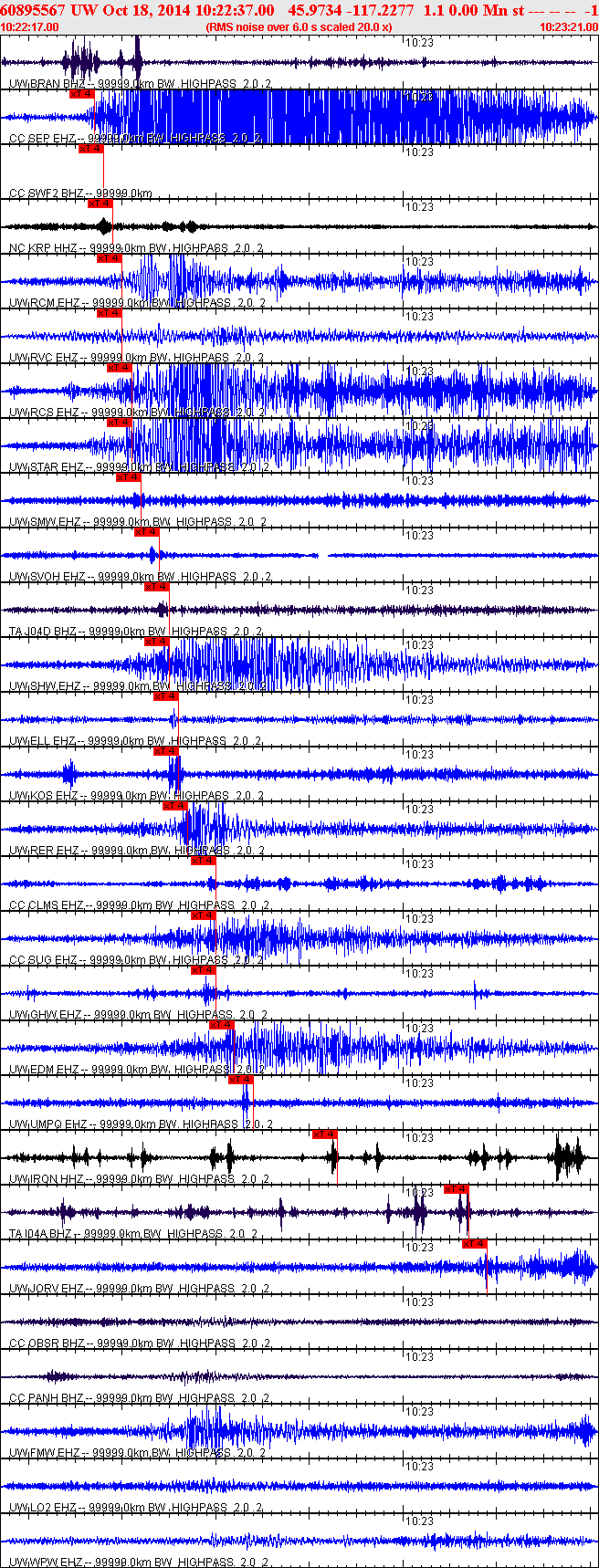Select the UW ELL EHZ station label
Screen dimensions: 599x1568
135,741
